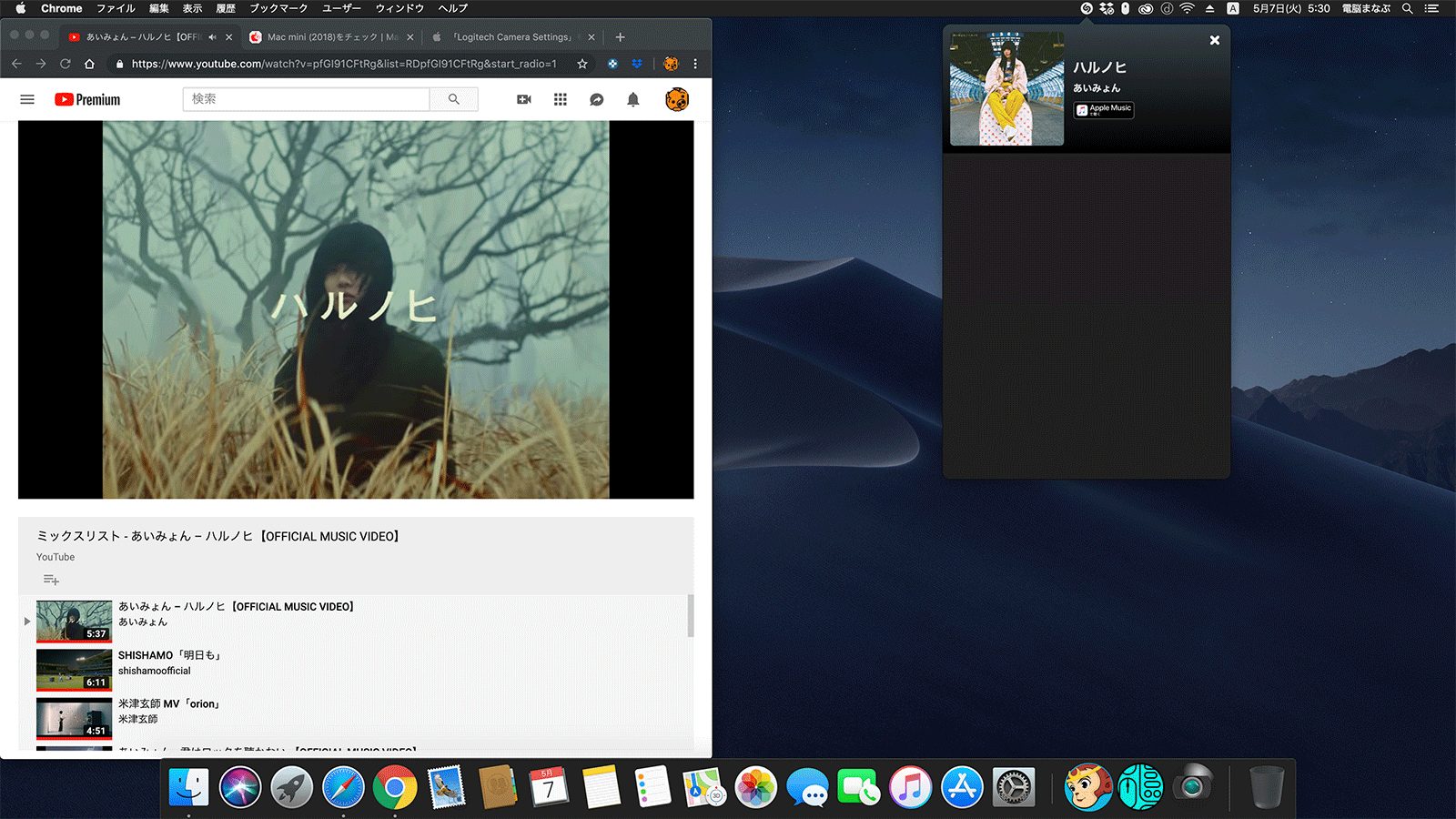The width and height of the screenshot is (1456, 819).
Task: Select SHISHAMO「明日も」in the mix list
Action: click(x=355, y=670)
